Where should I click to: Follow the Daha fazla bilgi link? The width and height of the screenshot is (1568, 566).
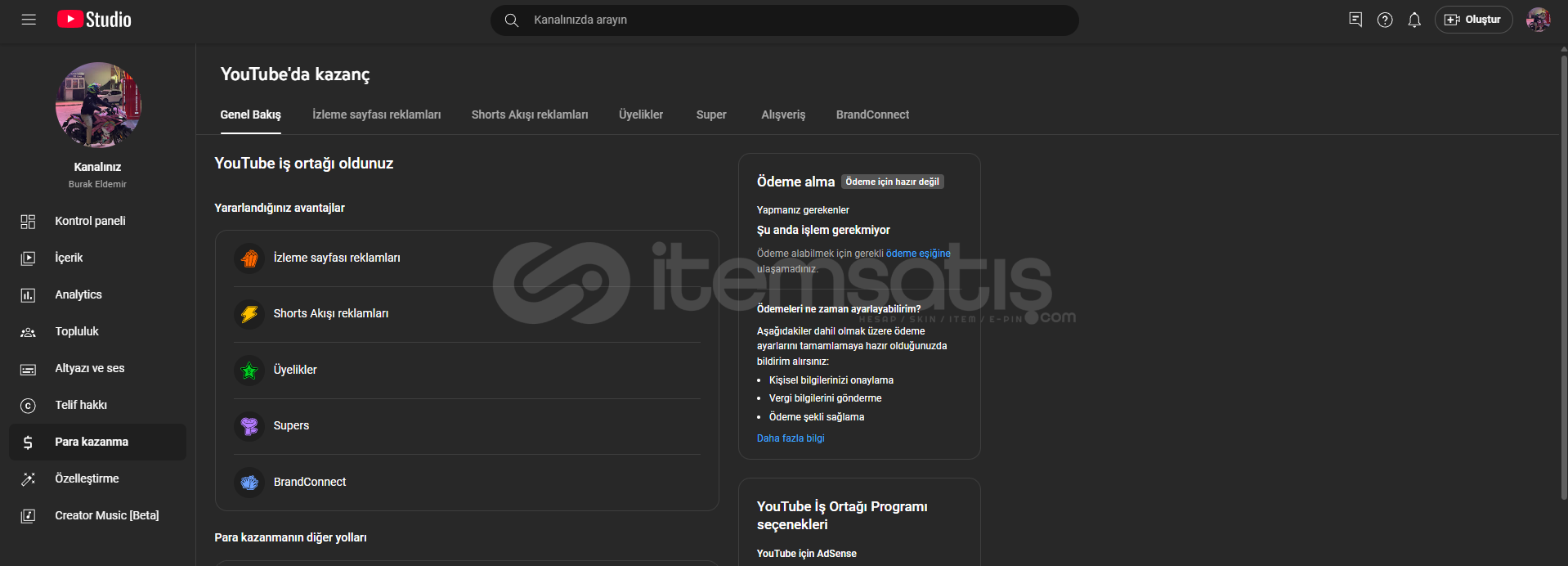791,438
